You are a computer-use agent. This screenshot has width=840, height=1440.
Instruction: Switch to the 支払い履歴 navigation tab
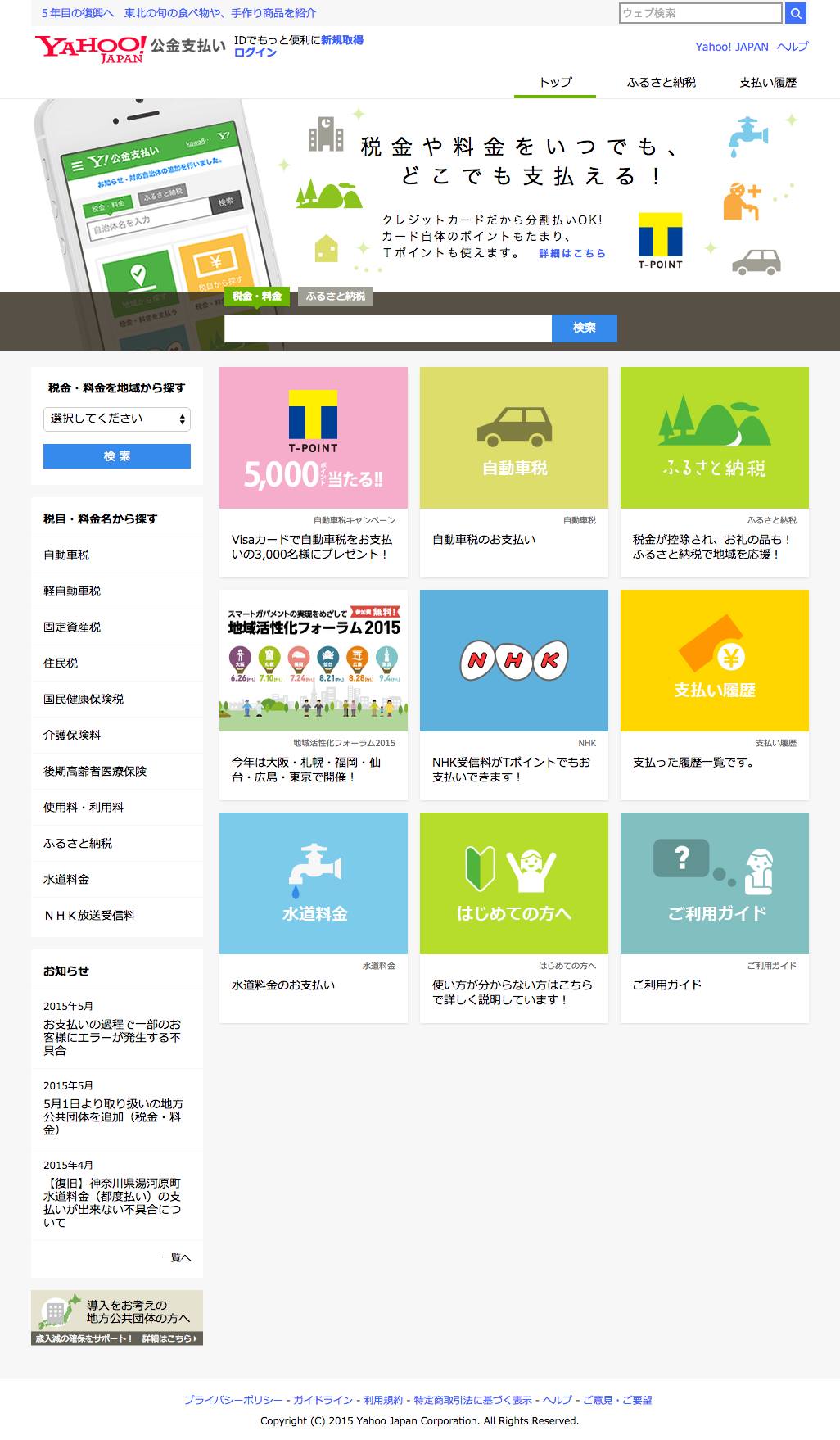click(x=768, y=83)
